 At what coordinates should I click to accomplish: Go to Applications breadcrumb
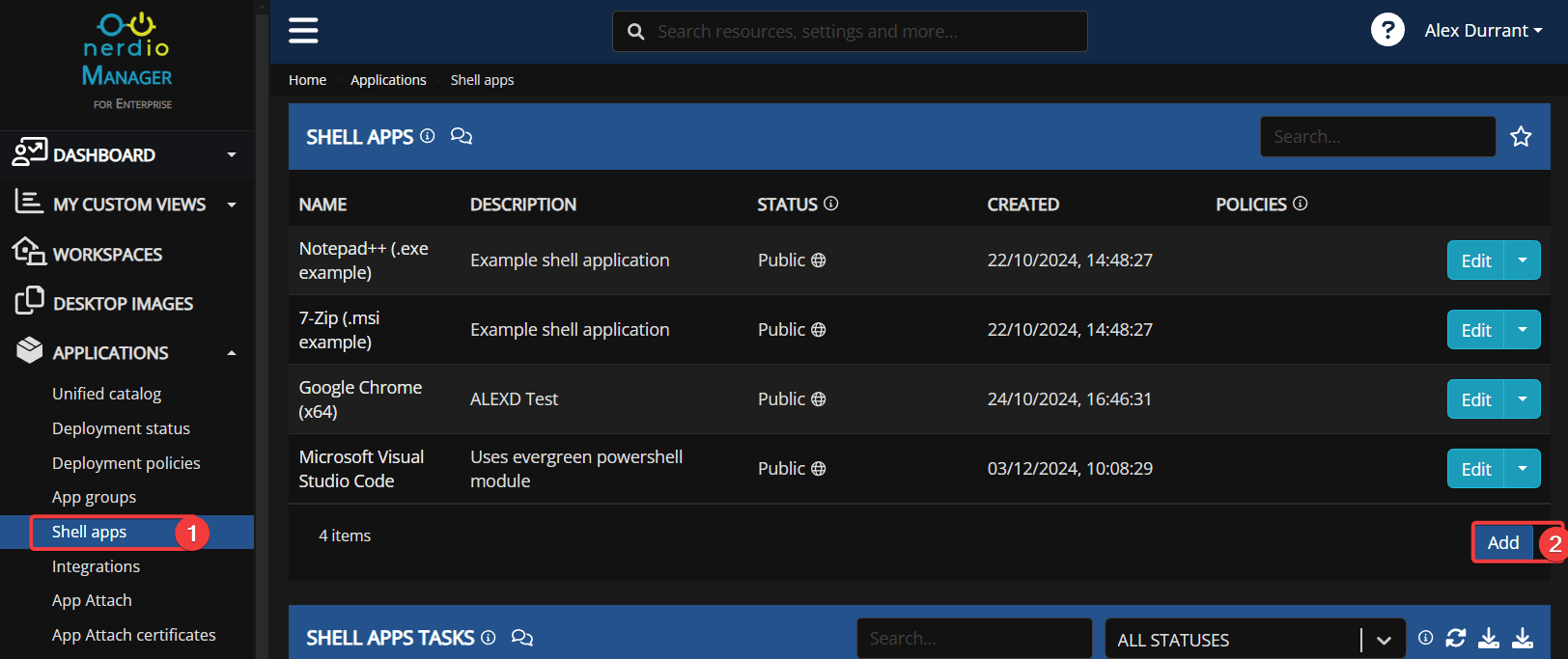(388, 80)
